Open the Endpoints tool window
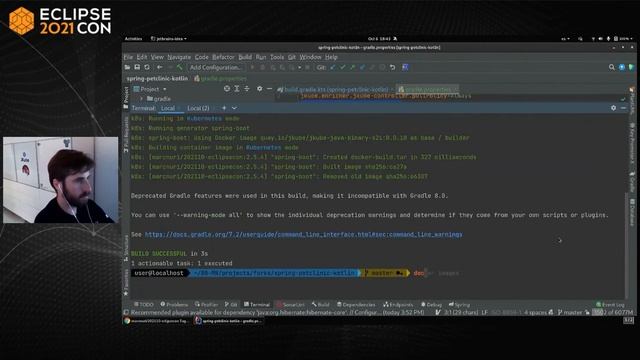Screen dimensions: 640x360 (398, 304)
